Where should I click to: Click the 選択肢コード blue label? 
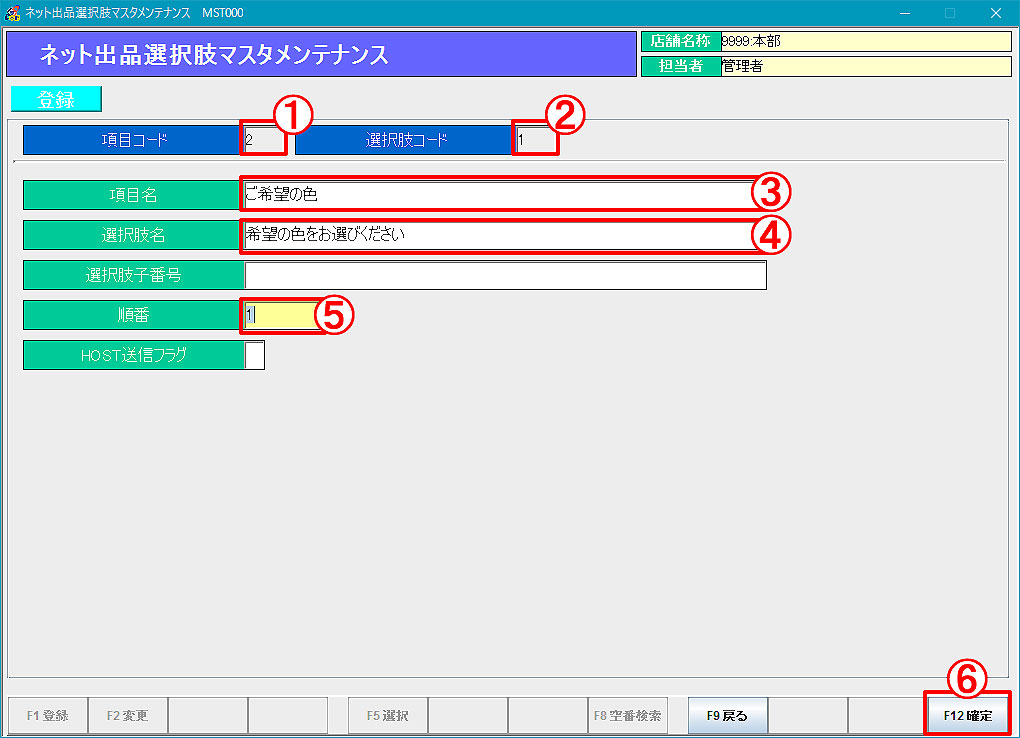click(x=405, y=139)
